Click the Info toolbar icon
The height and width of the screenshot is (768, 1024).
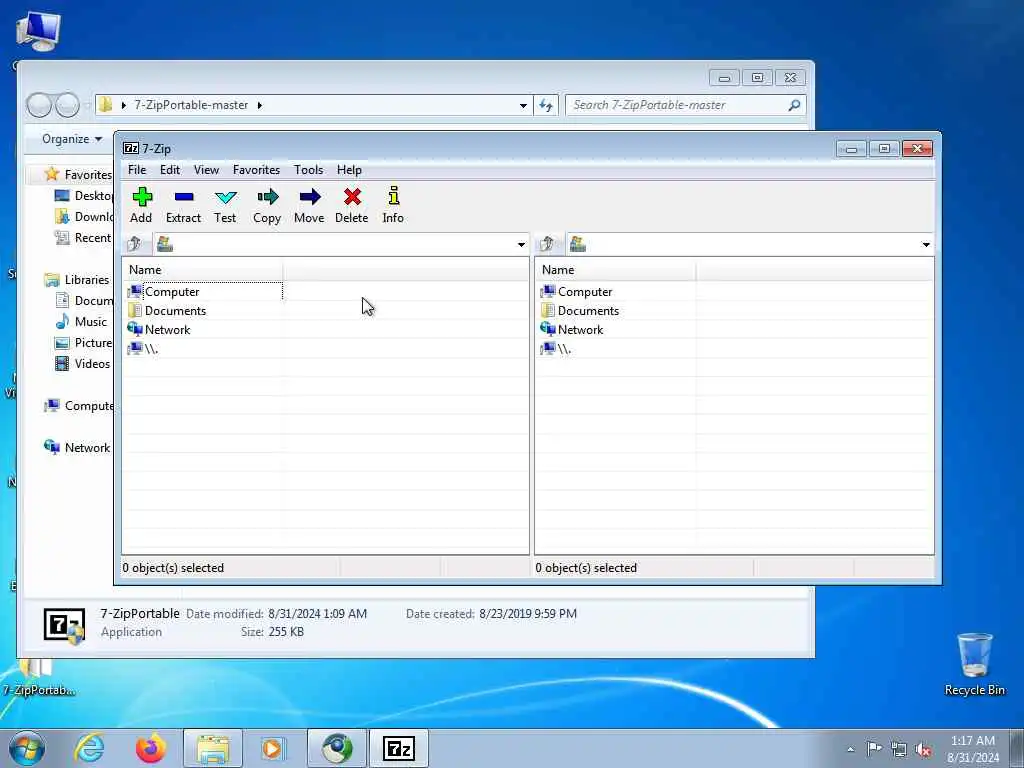coord(393,205)
